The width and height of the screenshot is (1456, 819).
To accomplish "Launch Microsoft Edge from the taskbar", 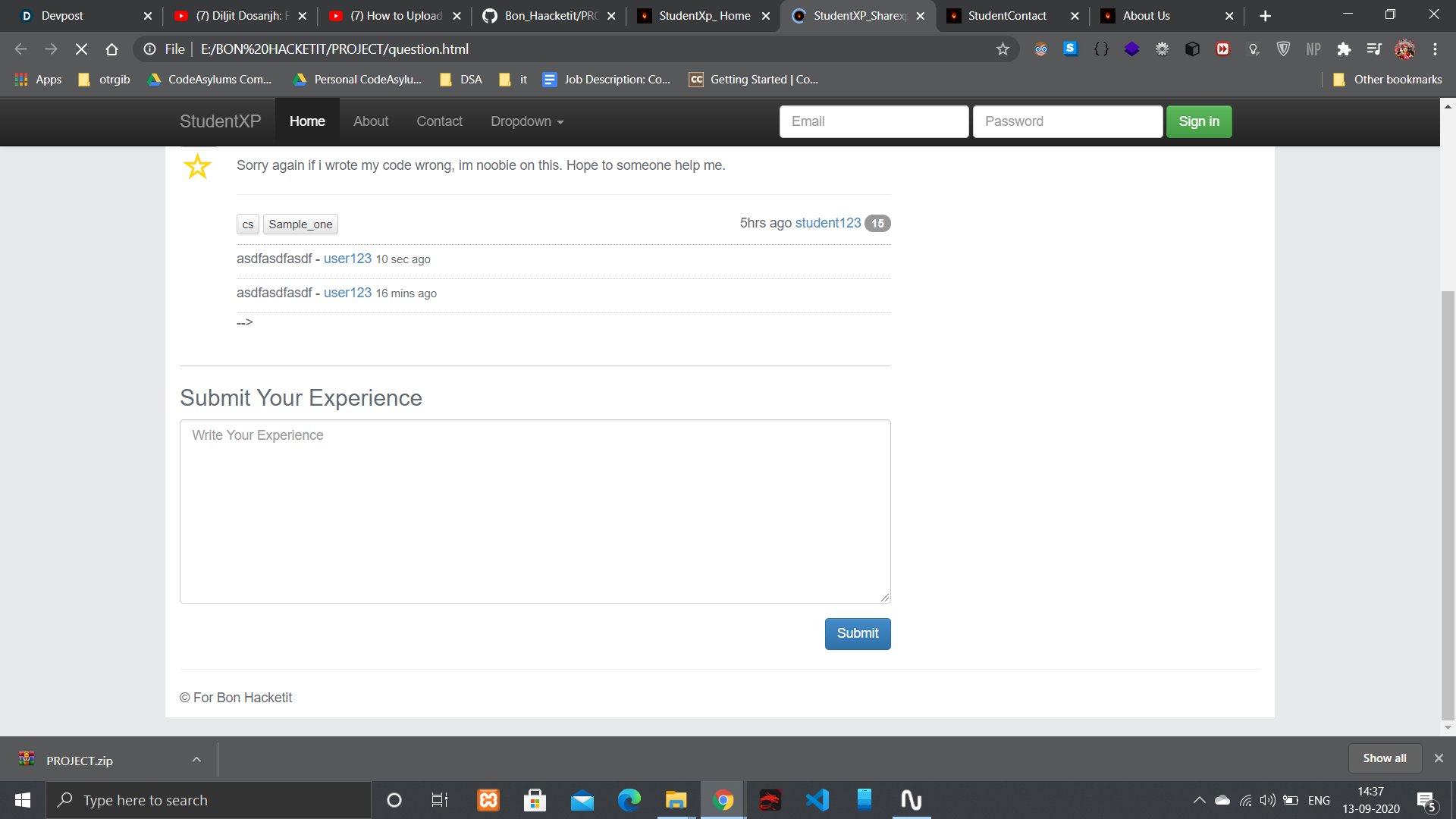I will click(629, 800).
